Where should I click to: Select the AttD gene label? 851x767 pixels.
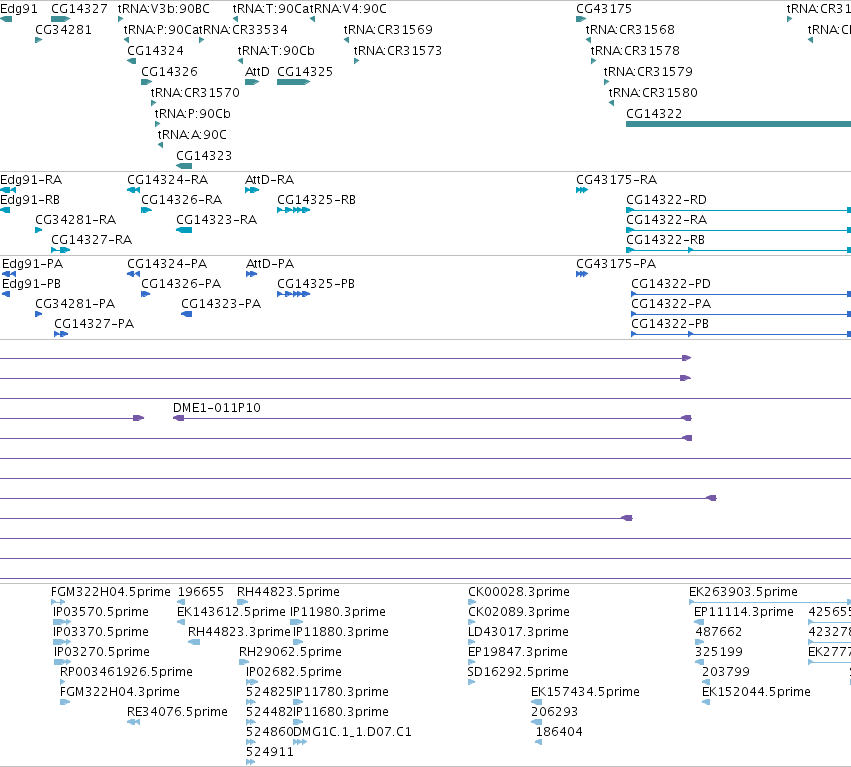257,72
